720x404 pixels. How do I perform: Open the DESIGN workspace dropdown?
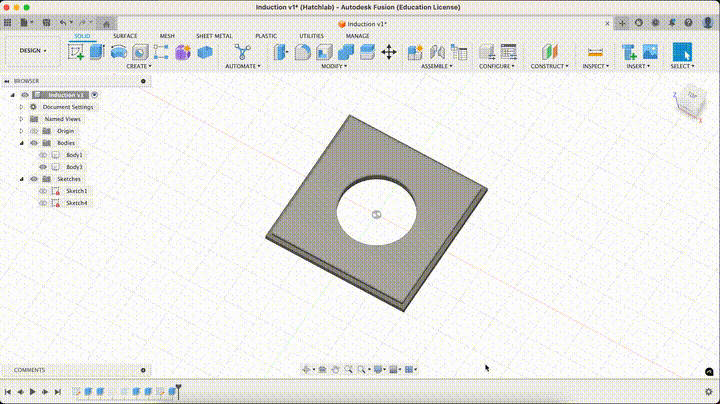[x=33, y=50]
